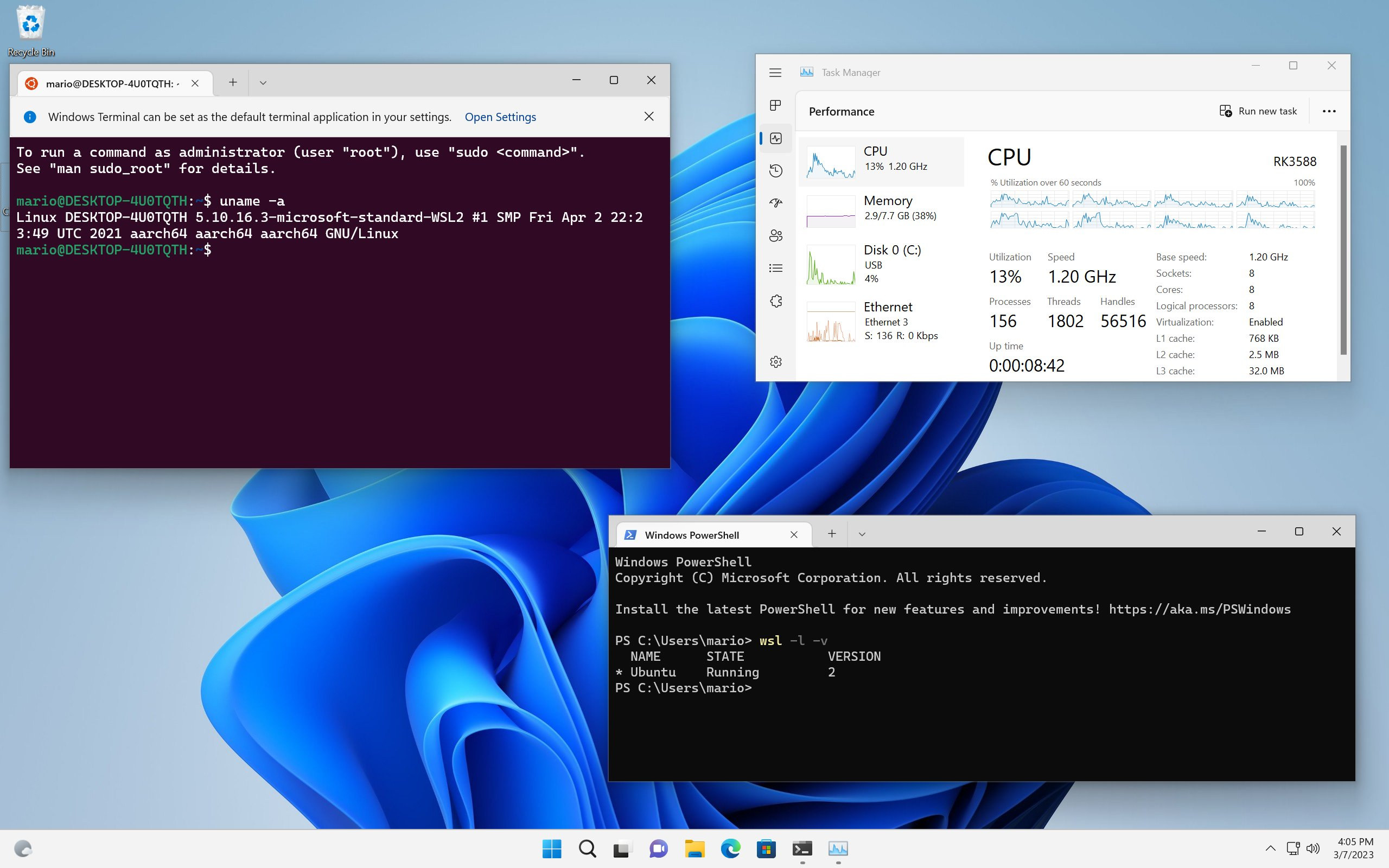Minimize the PowerShell window

click(1261, 532)
